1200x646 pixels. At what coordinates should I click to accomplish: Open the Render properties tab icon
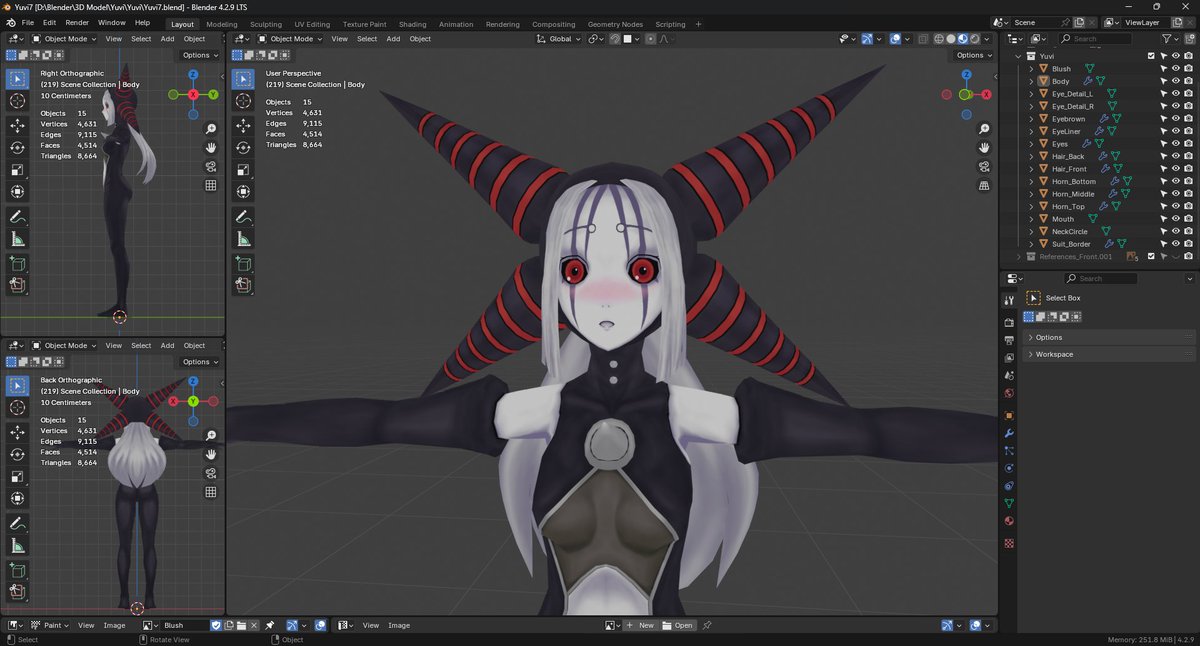point(1009,322)
